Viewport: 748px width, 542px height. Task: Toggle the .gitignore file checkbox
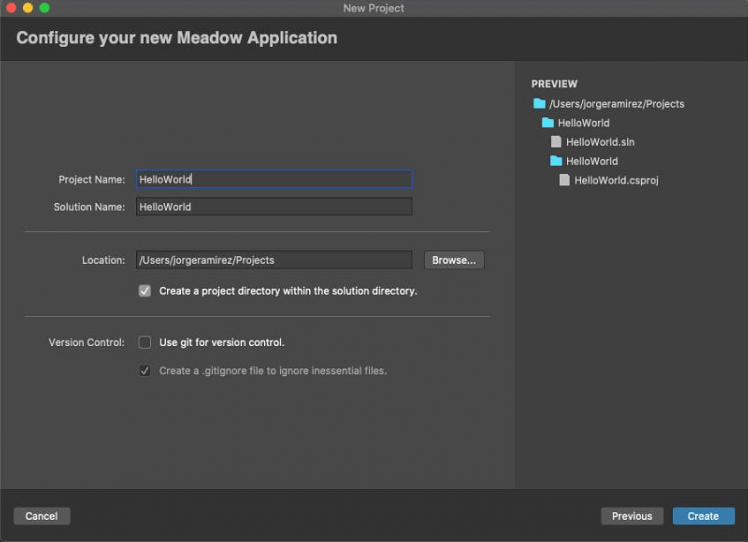[x=145, y=371]
